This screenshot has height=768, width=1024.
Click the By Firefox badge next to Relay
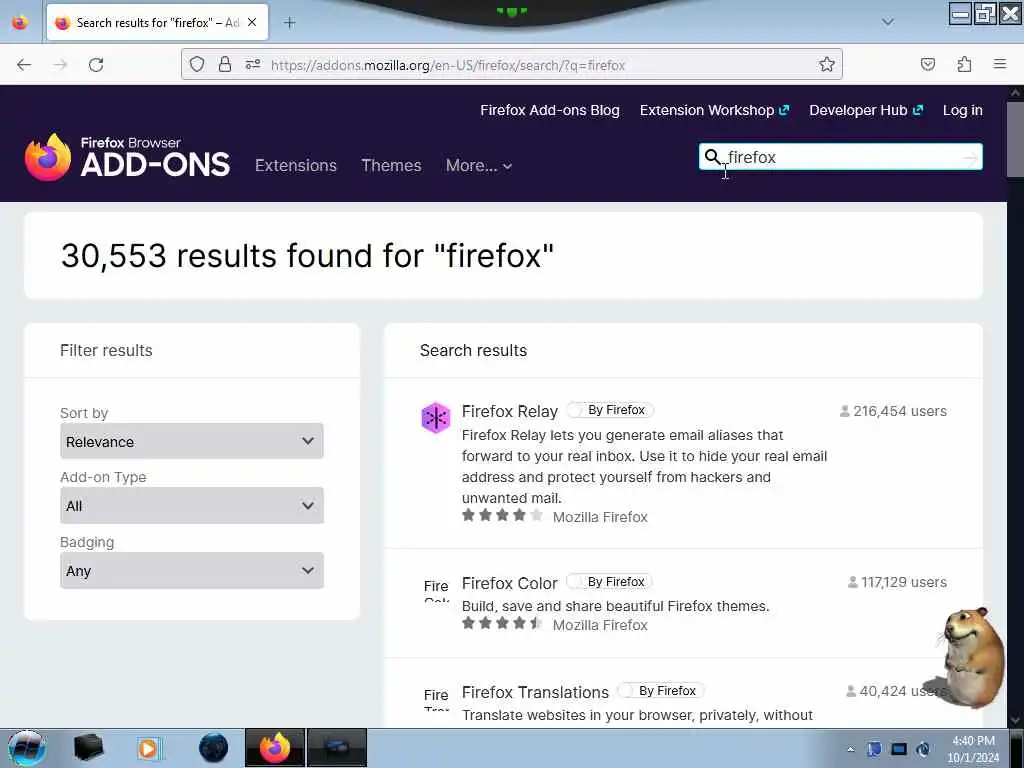click(610, 410)
